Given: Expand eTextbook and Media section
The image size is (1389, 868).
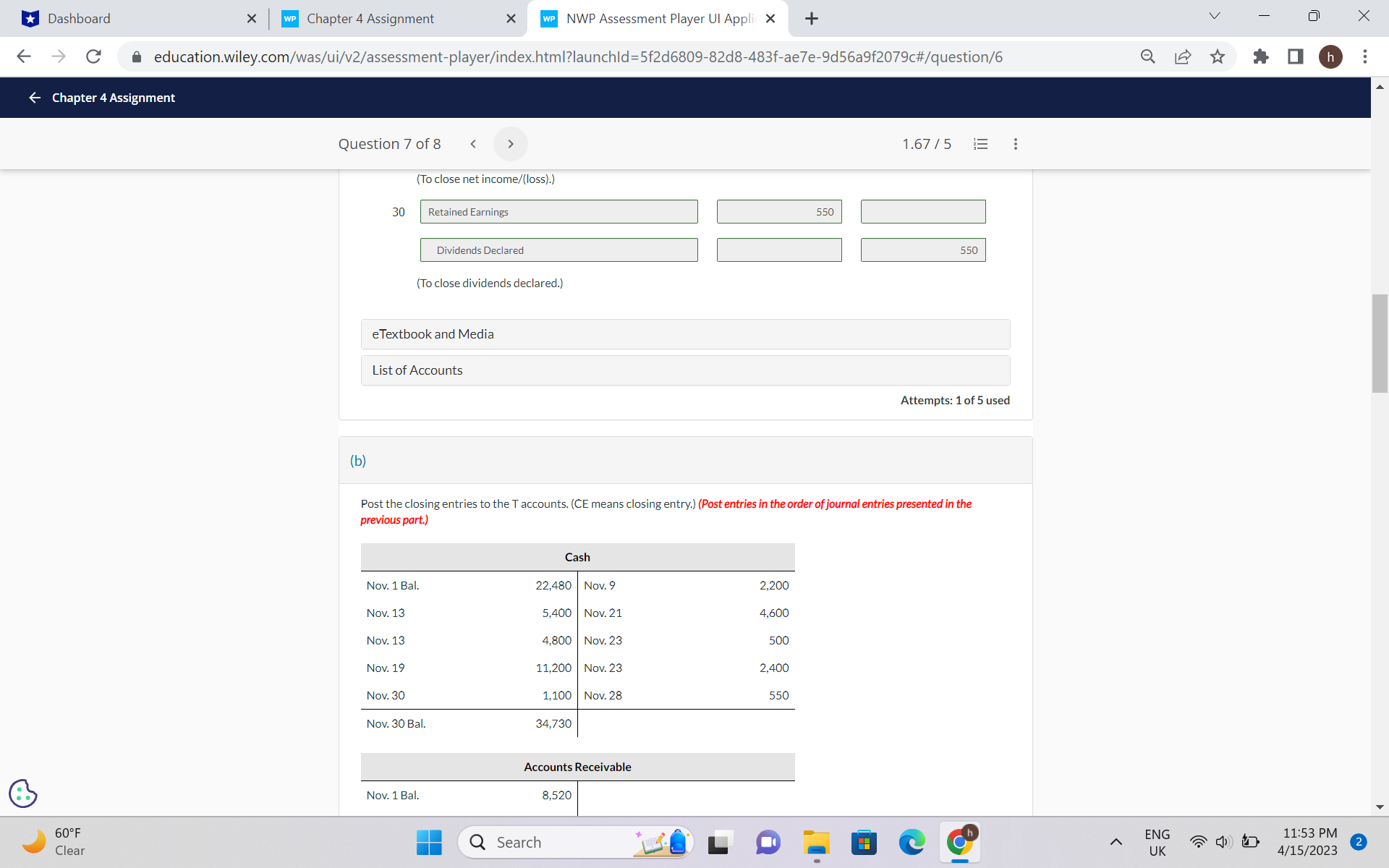Looking at the screenshot, I should tap(685, 334).
